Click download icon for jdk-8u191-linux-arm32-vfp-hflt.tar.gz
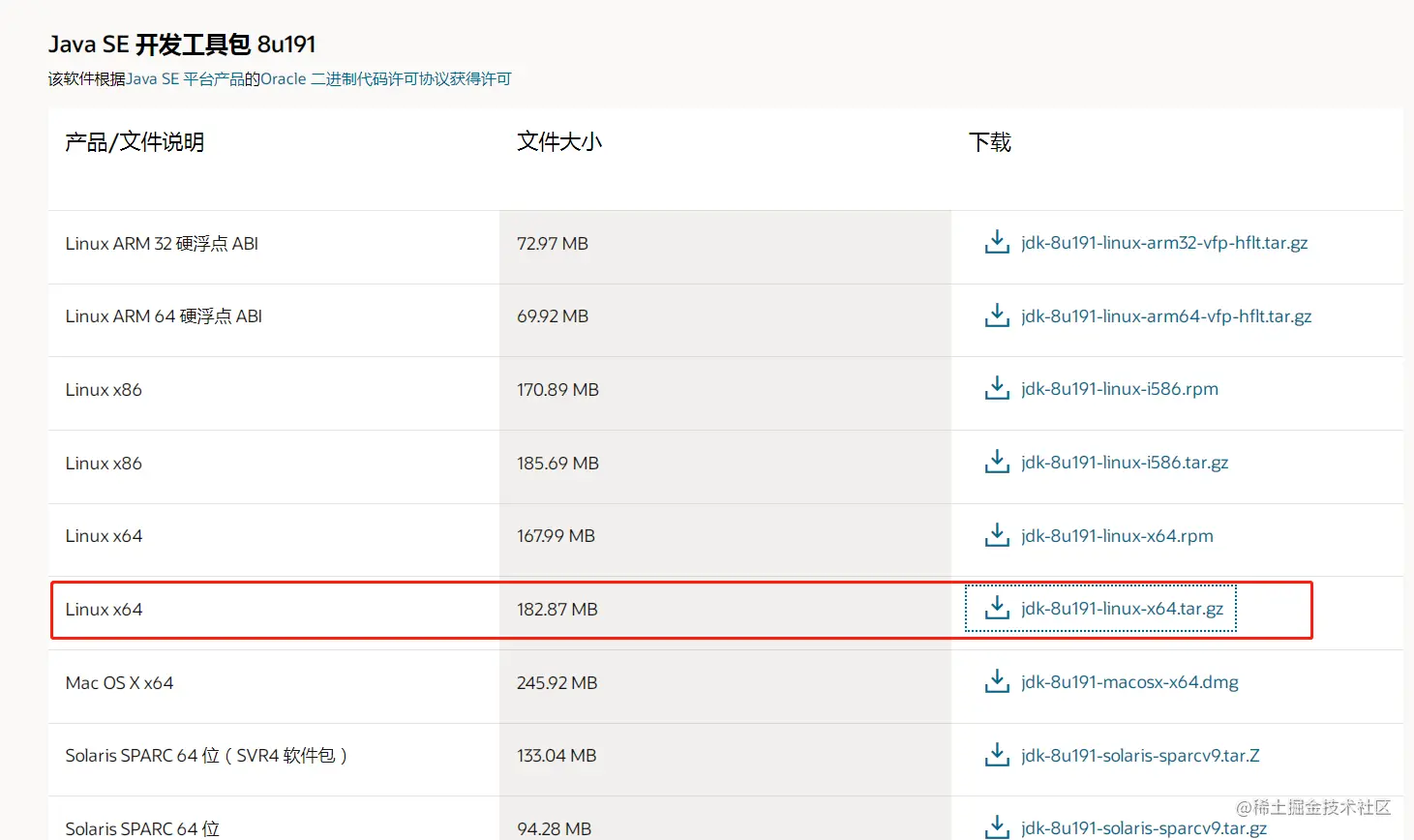Viewport: 1414px width, 840px height. pos(997,243)
